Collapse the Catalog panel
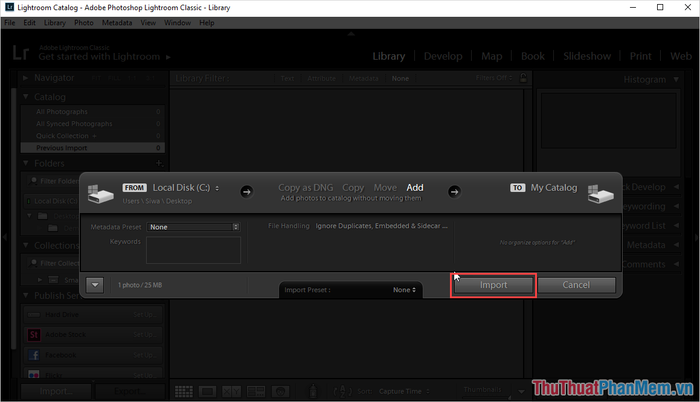Viewport: 700px width, 402px height. click(25, 96)
